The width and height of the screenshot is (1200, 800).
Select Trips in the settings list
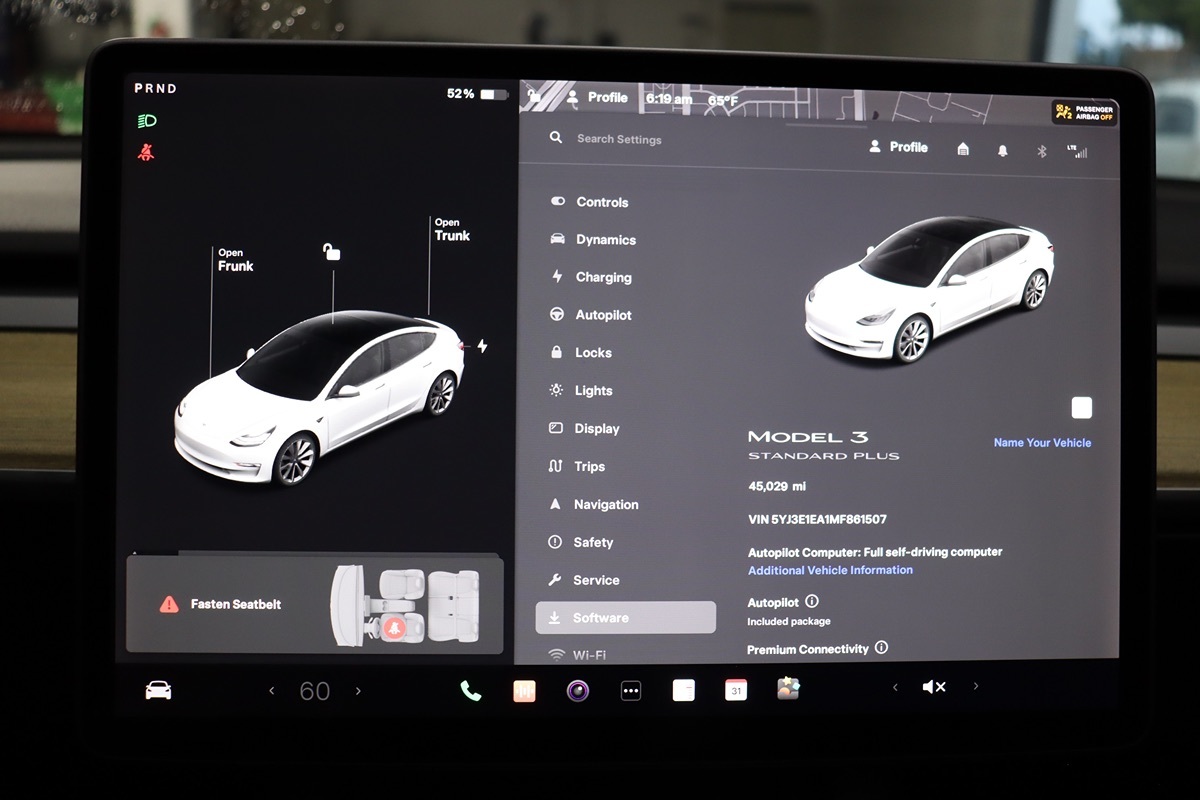tap(577, 467)
